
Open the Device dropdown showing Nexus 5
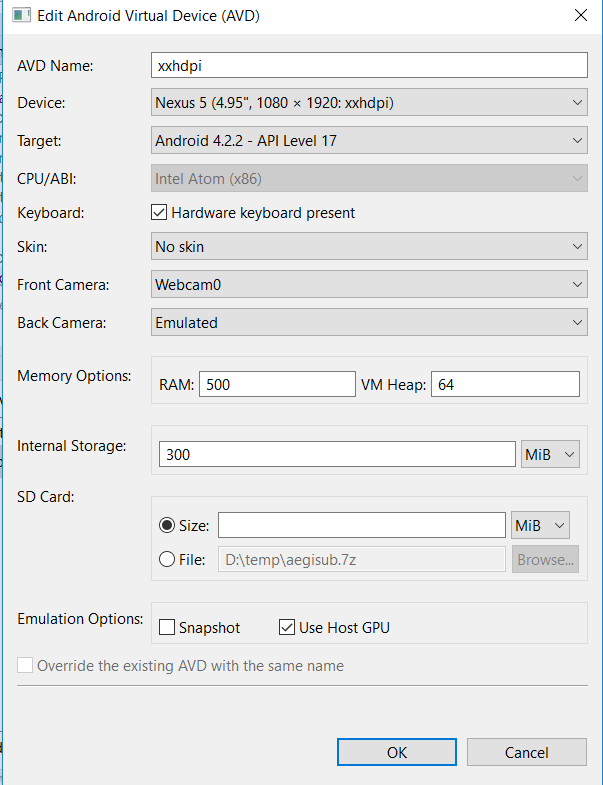[369, 103]
